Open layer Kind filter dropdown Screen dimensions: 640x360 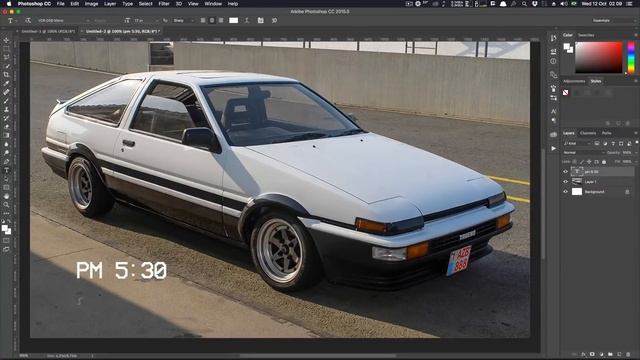[x=577, y=143]
